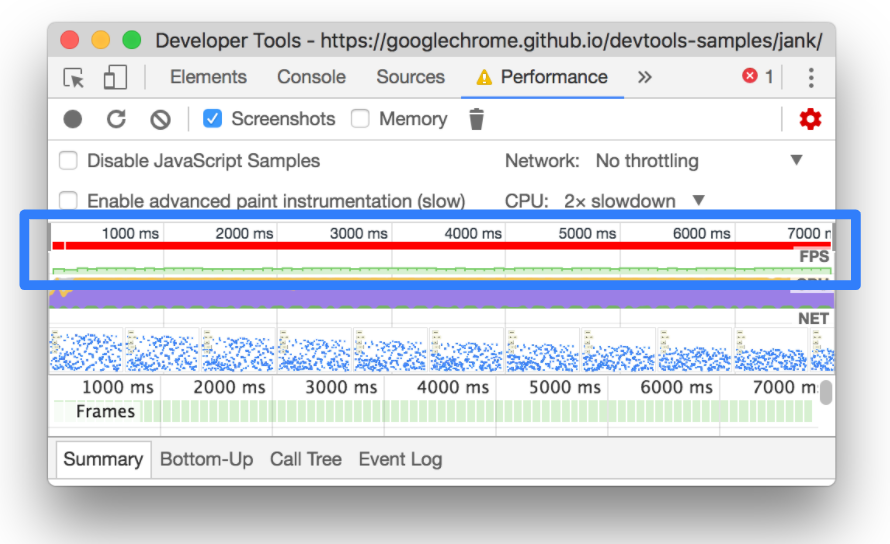Open capture settings via red gear
890x544 pixels.
point(810,119)
